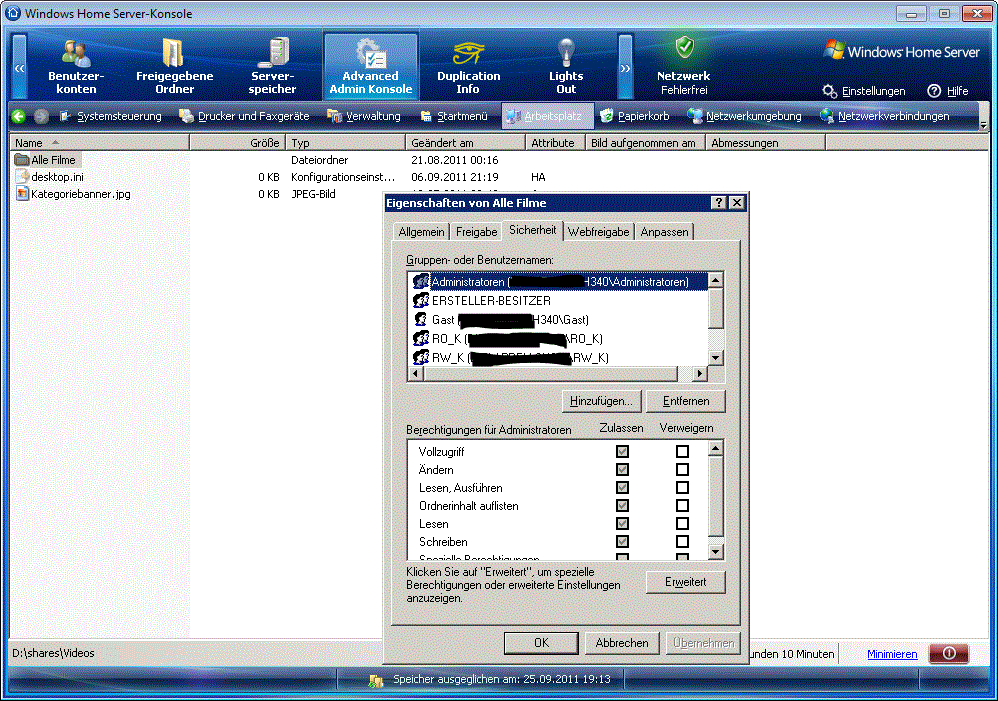Image resolution: width=998 pixels, height=701 pixels.
Task: Open Systemsteuerung shortcut
Action: 111,116
